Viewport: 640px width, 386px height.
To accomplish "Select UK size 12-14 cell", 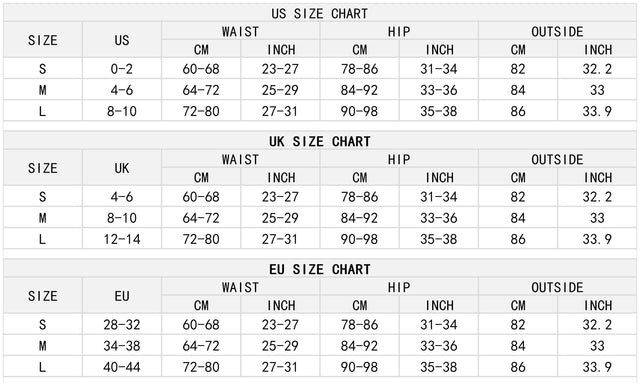I will [x=122, y=239].
